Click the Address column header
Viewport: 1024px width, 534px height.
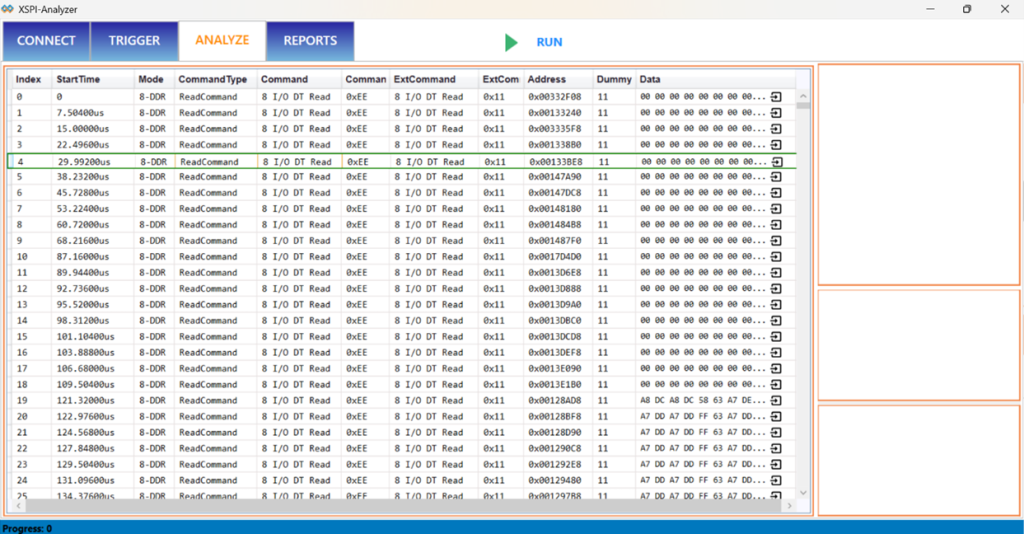coord(546,79)
